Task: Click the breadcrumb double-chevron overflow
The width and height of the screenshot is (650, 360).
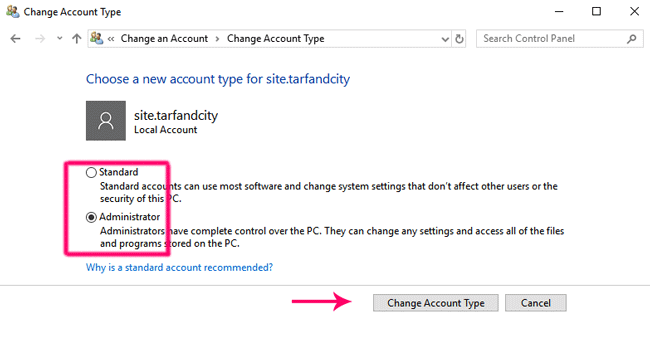Action: click(x=111, y=39)
